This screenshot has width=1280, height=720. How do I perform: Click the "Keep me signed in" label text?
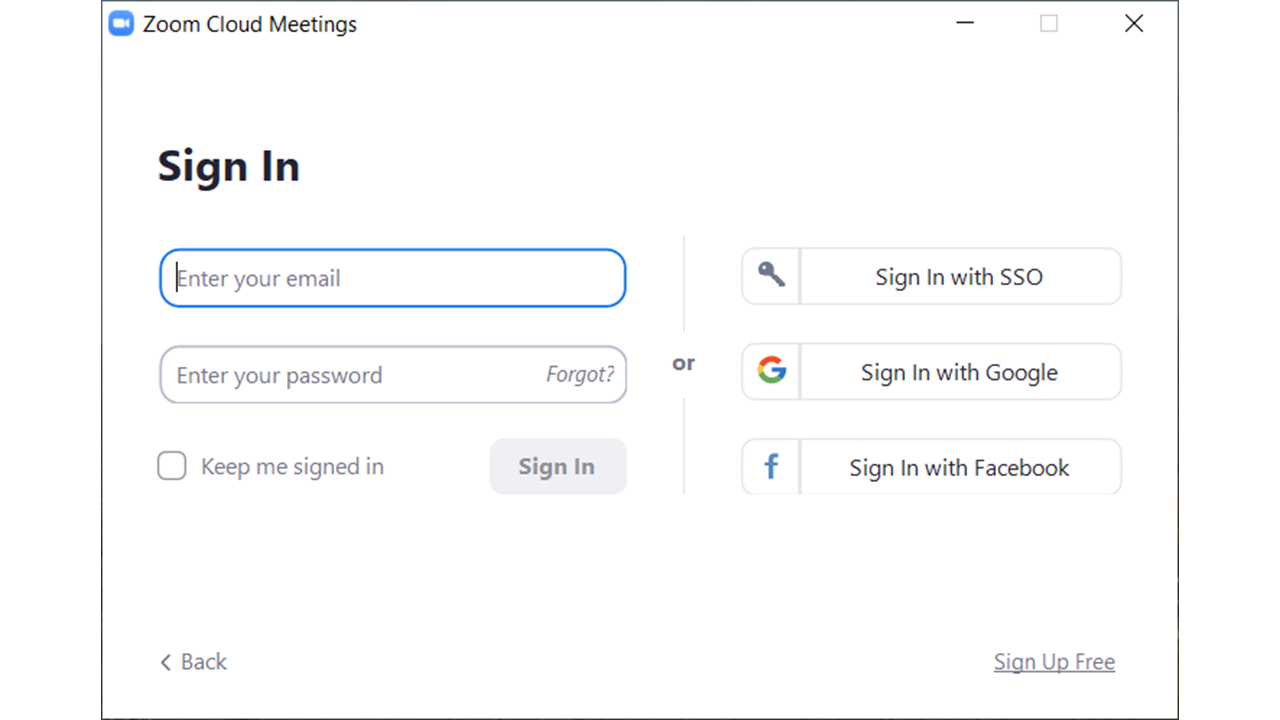pyautogui.click(x=292, y=467)
